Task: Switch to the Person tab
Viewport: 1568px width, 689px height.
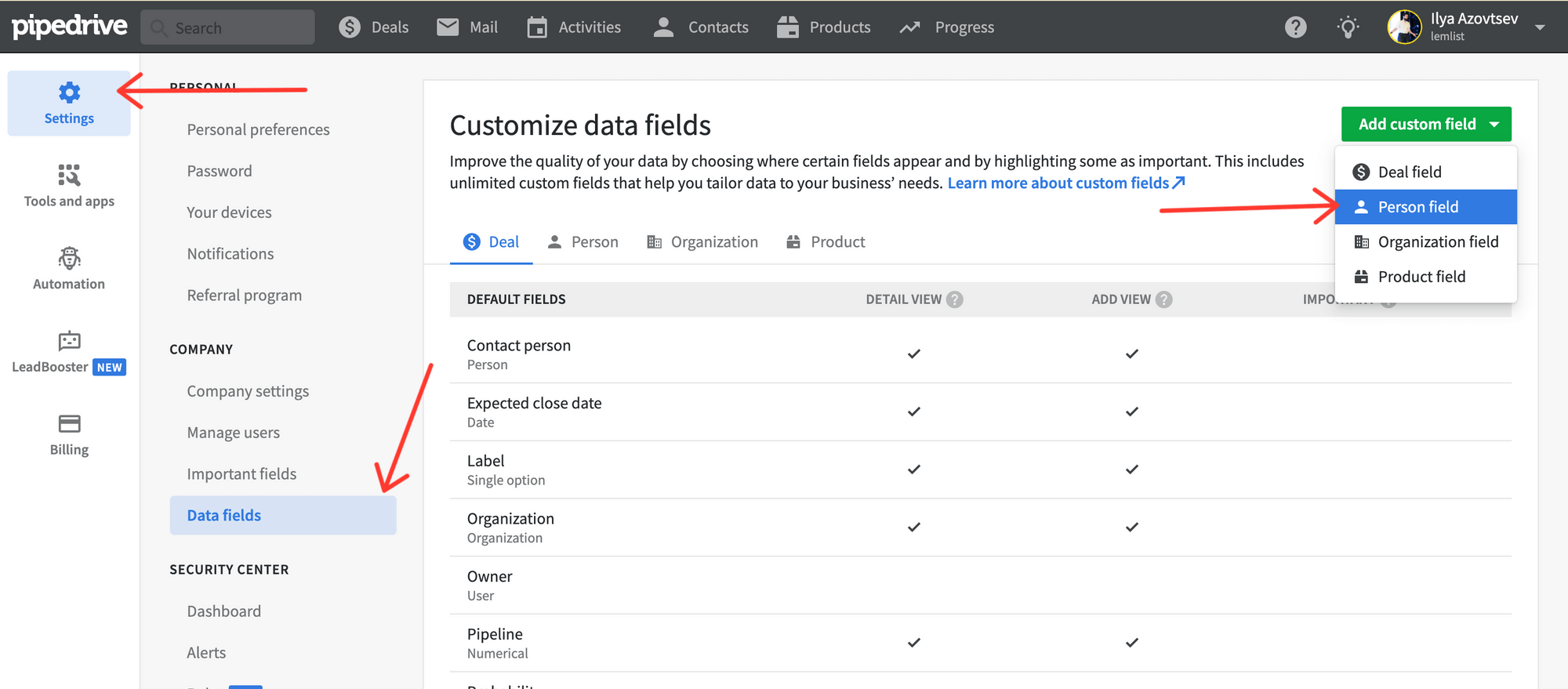Action: click(x=583, y=242)
